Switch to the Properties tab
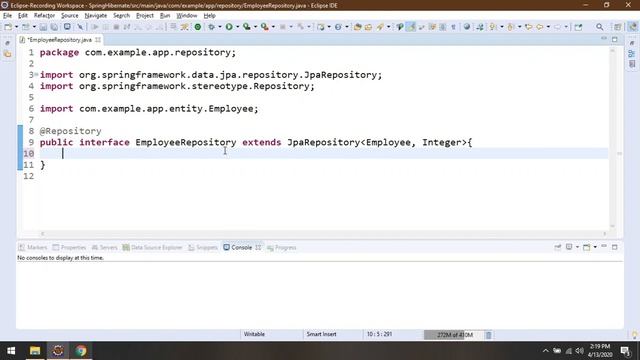The height and width of the screenshot is (360, 640). tap(69, 247)
